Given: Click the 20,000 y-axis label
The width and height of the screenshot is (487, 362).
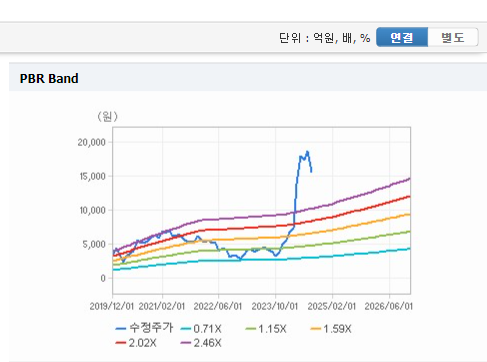Looking at the screenshot, I should 91,143.
